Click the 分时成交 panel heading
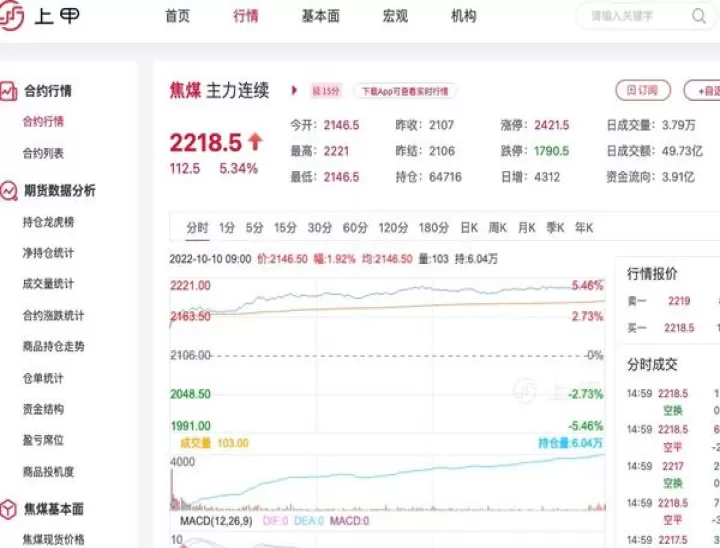 click(652, 365)
